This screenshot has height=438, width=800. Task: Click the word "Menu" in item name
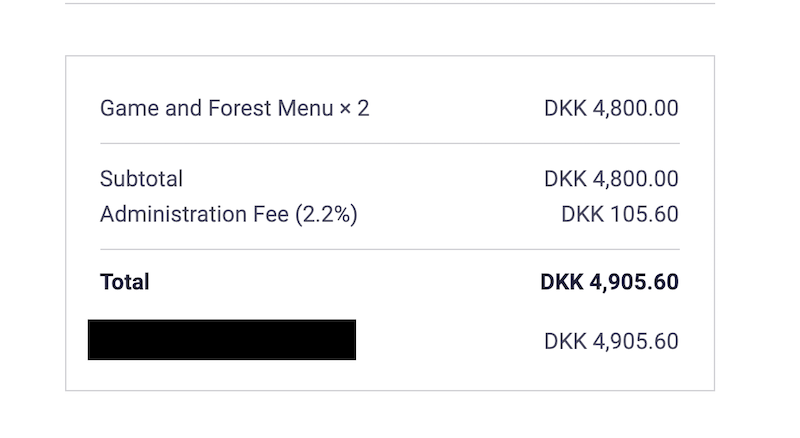pos(306,108)
